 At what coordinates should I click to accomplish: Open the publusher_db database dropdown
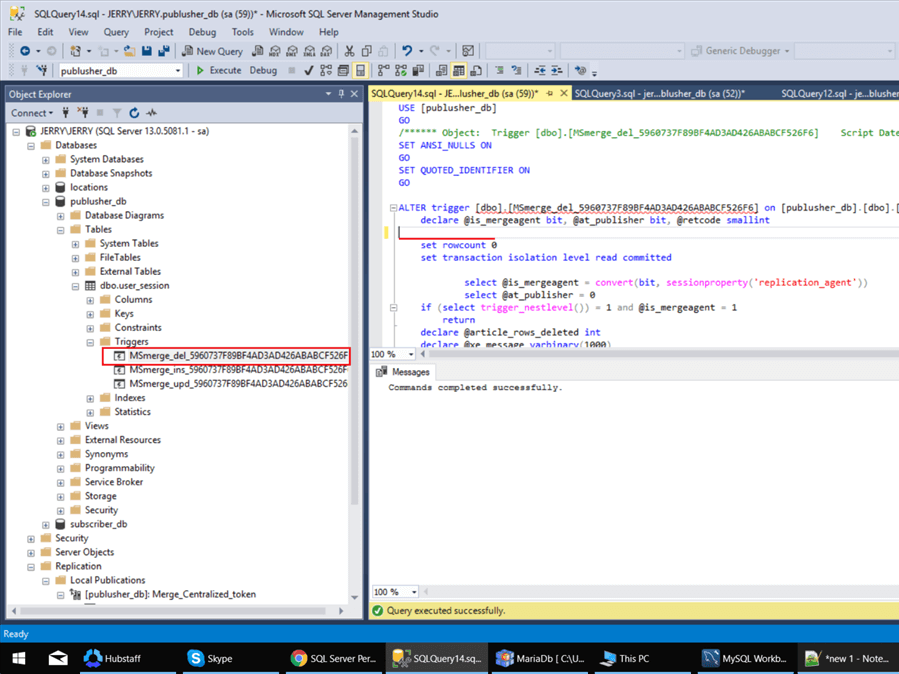click(x=178, y=71)
